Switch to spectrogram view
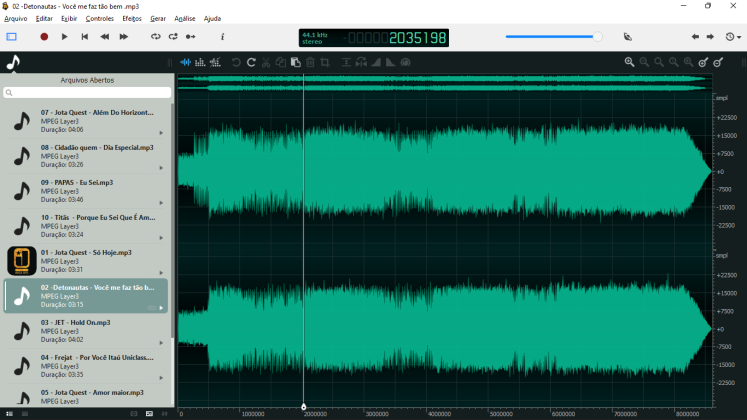This screenshot has height=420, width=747. 200,62
